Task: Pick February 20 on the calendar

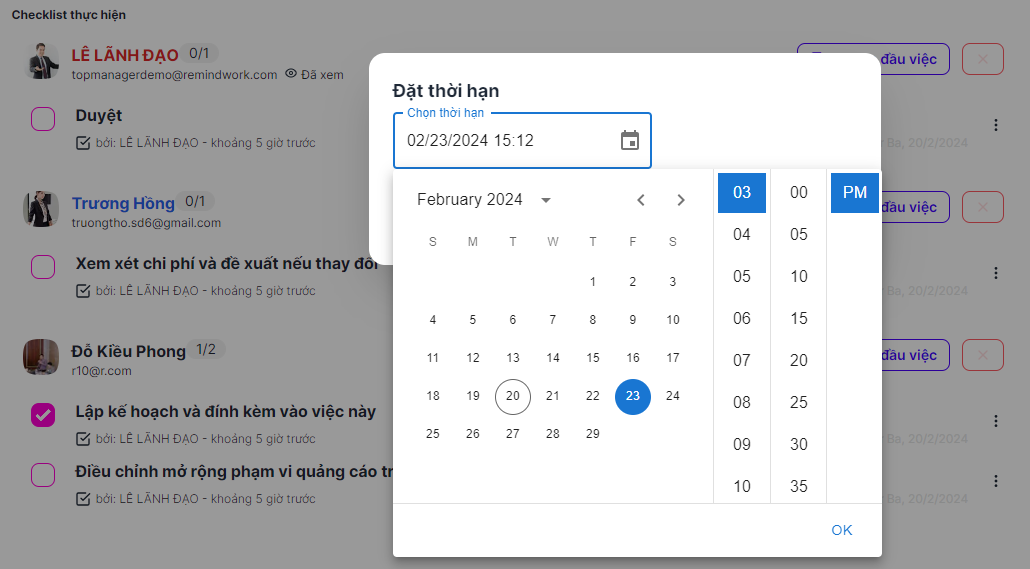Action: [x=513, y=396]
